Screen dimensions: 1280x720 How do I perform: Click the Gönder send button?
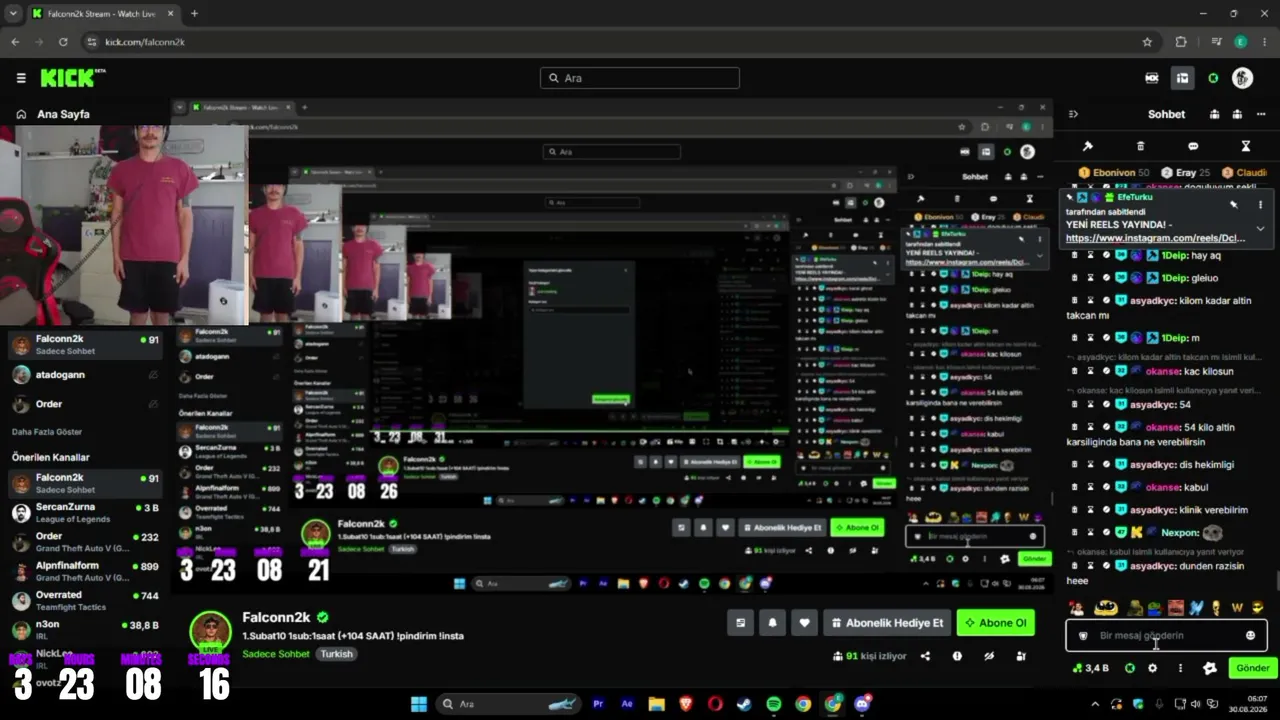(x=1252, y=668)
